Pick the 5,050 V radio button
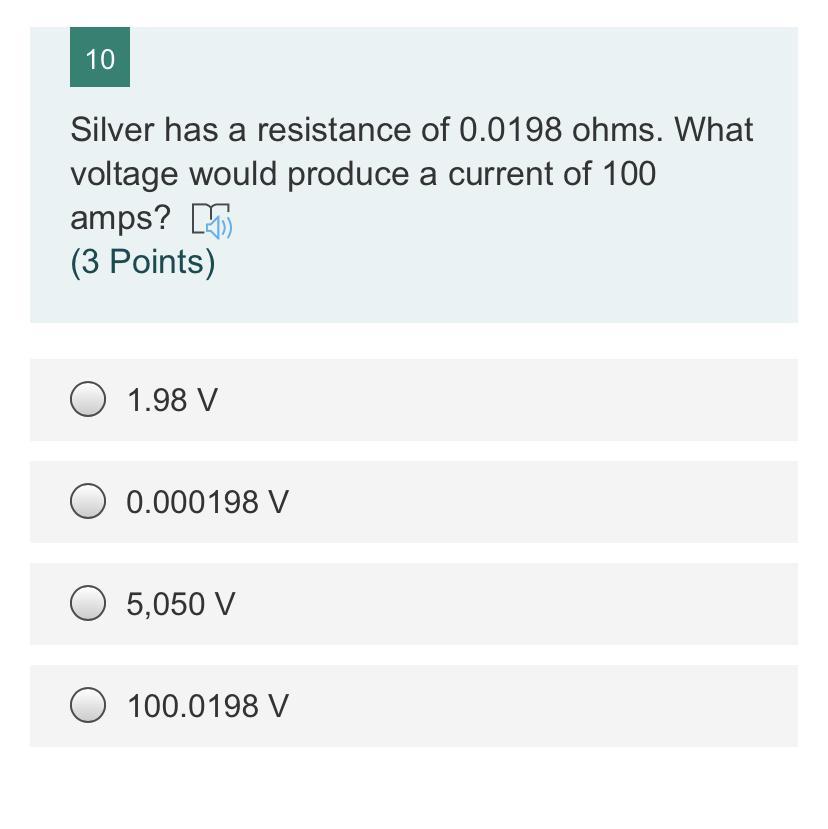Screen dimensions: 828x829 point(88,604)
